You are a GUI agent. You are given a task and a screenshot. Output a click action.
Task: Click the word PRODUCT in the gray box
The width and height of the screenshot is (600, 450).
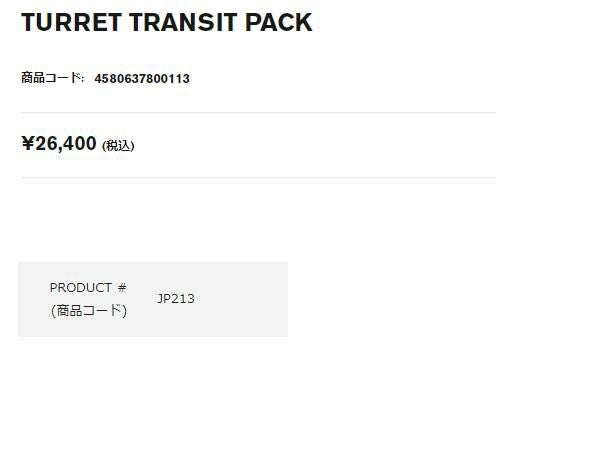tap(81, 288)
